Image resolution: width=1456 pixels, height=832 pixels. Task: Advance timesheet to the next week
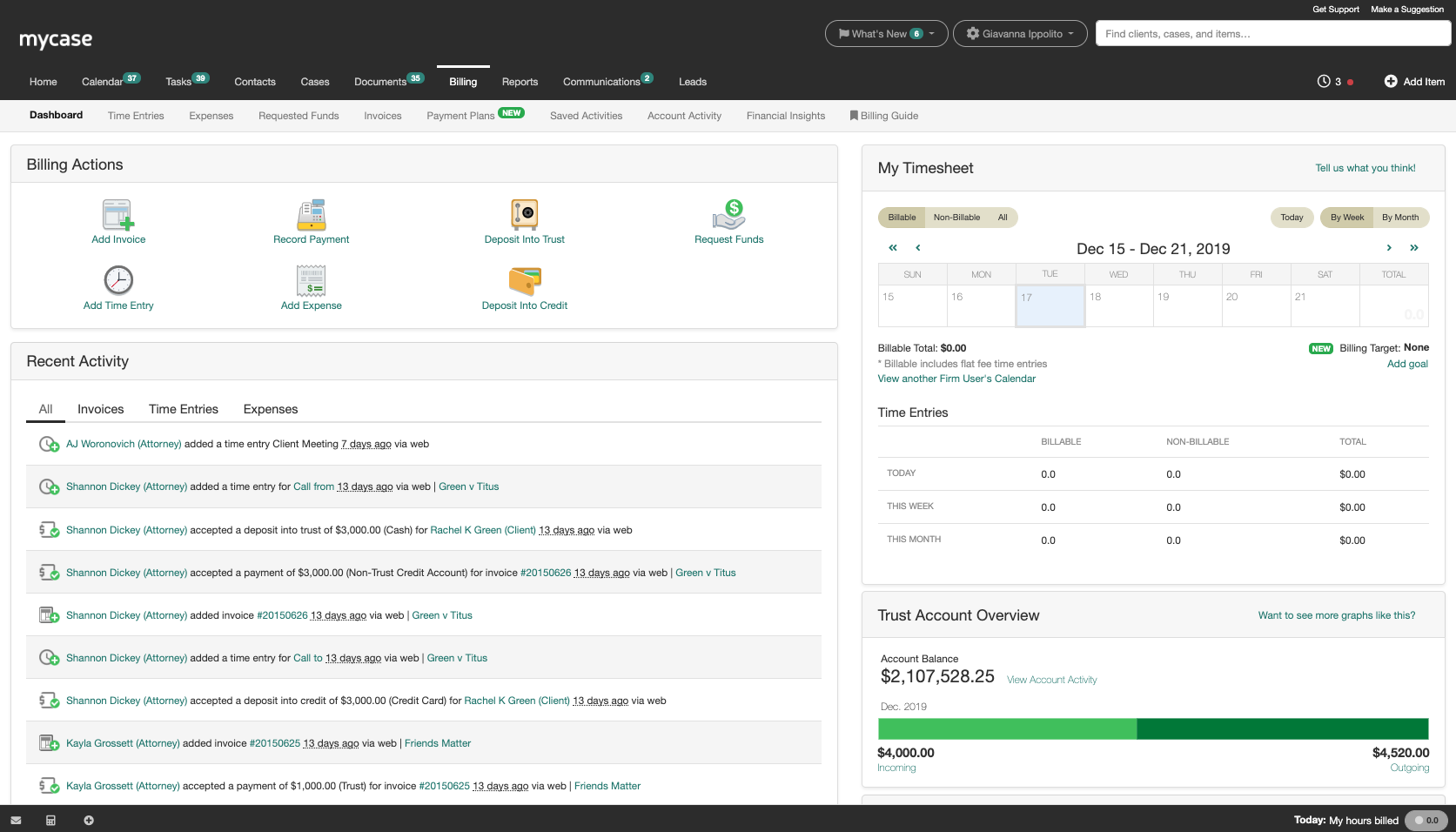click(1389, 248)
